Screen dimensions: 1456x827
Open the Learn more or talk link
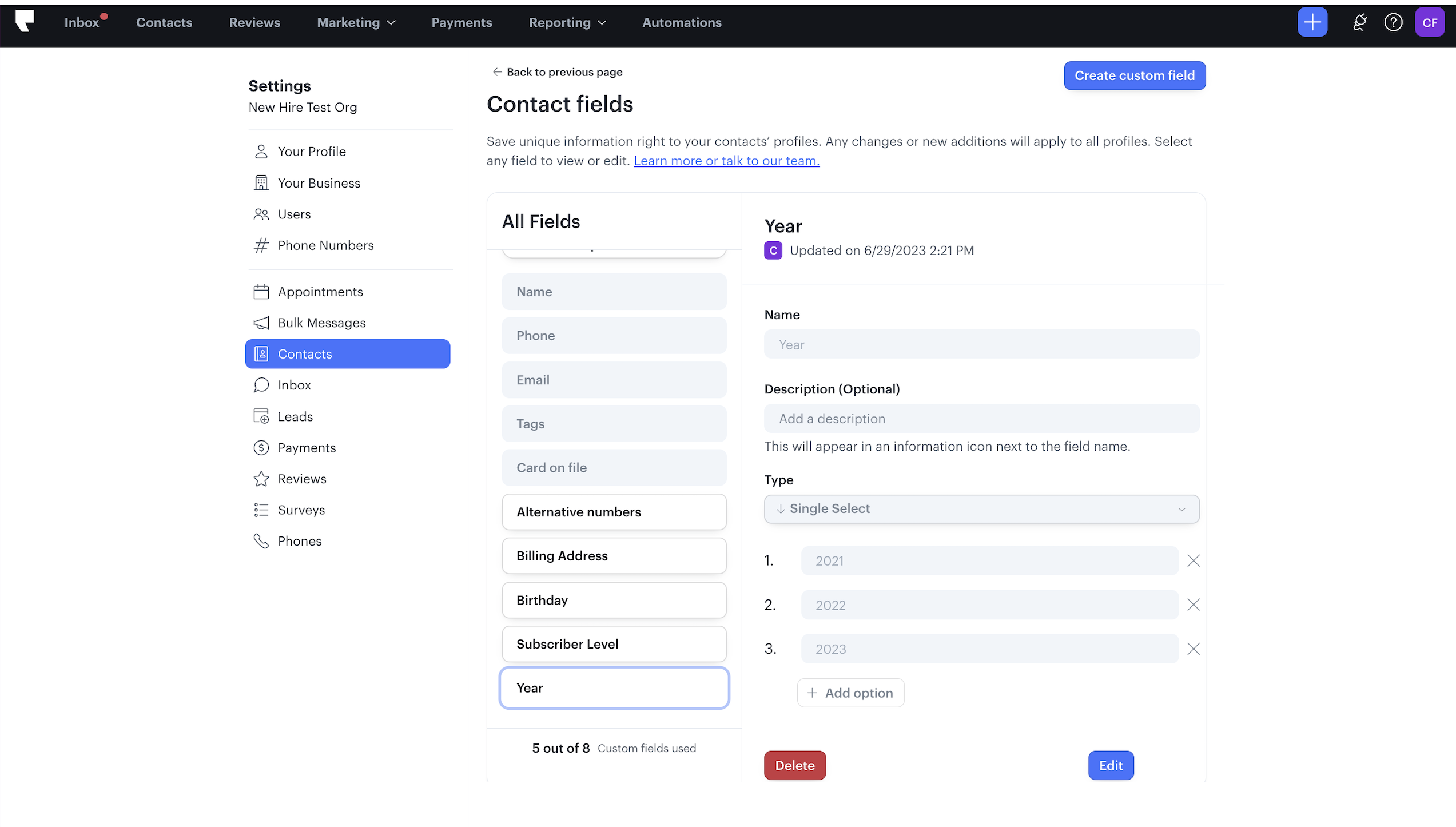pyautogui.click(x=726, y=161)
